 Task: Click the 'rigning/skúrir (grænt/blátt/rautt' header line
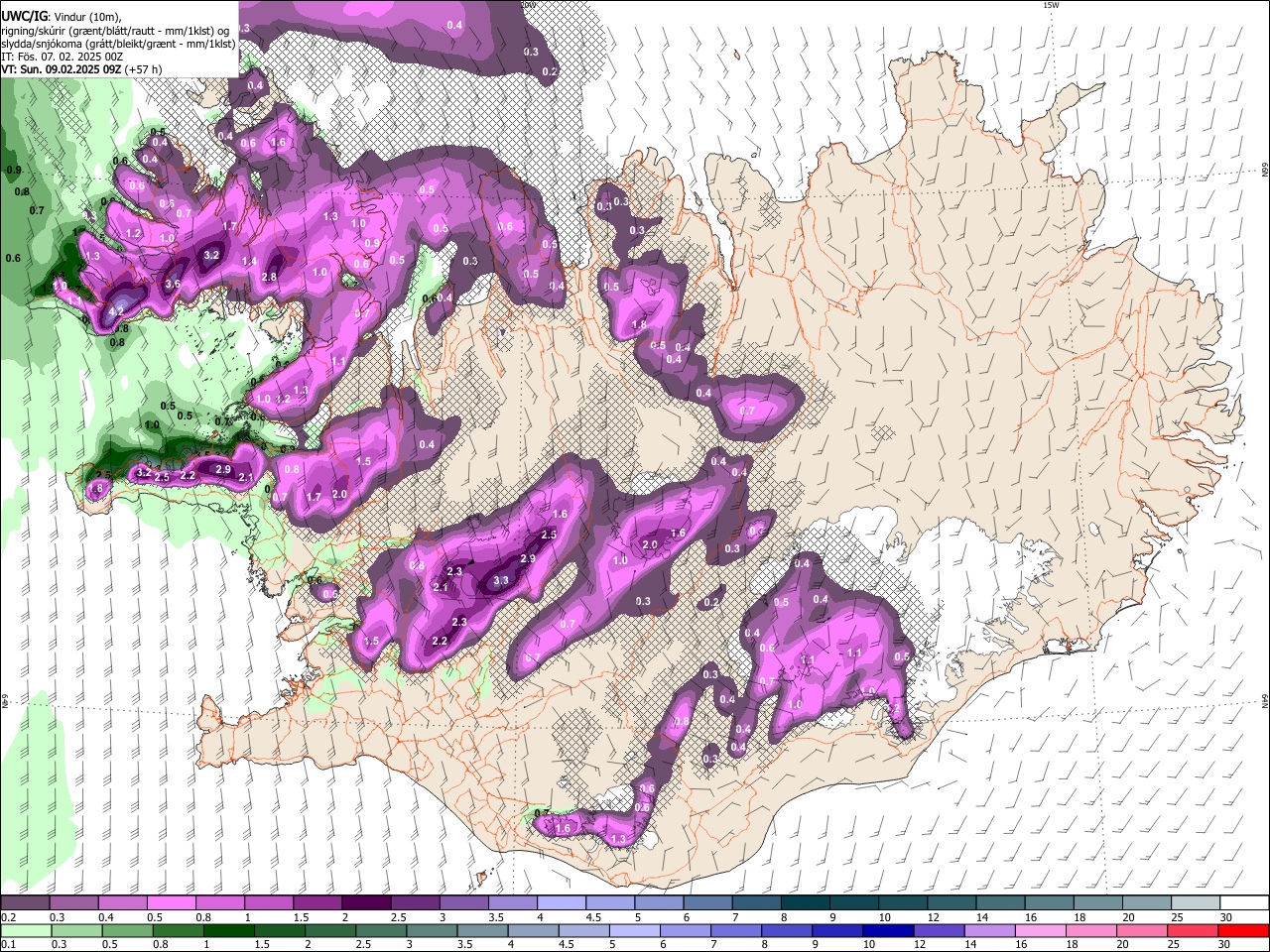pyautogui.click(x=118, y=31)
